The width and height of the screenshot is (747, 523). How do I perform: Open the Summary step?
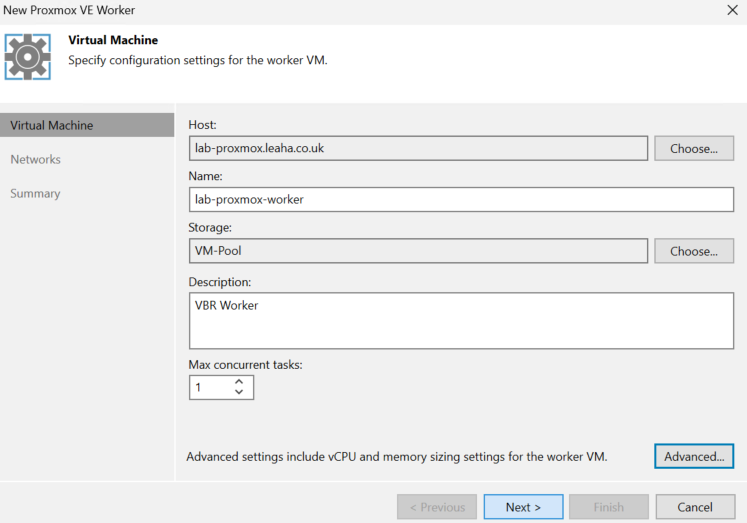(x=35, y=193)
